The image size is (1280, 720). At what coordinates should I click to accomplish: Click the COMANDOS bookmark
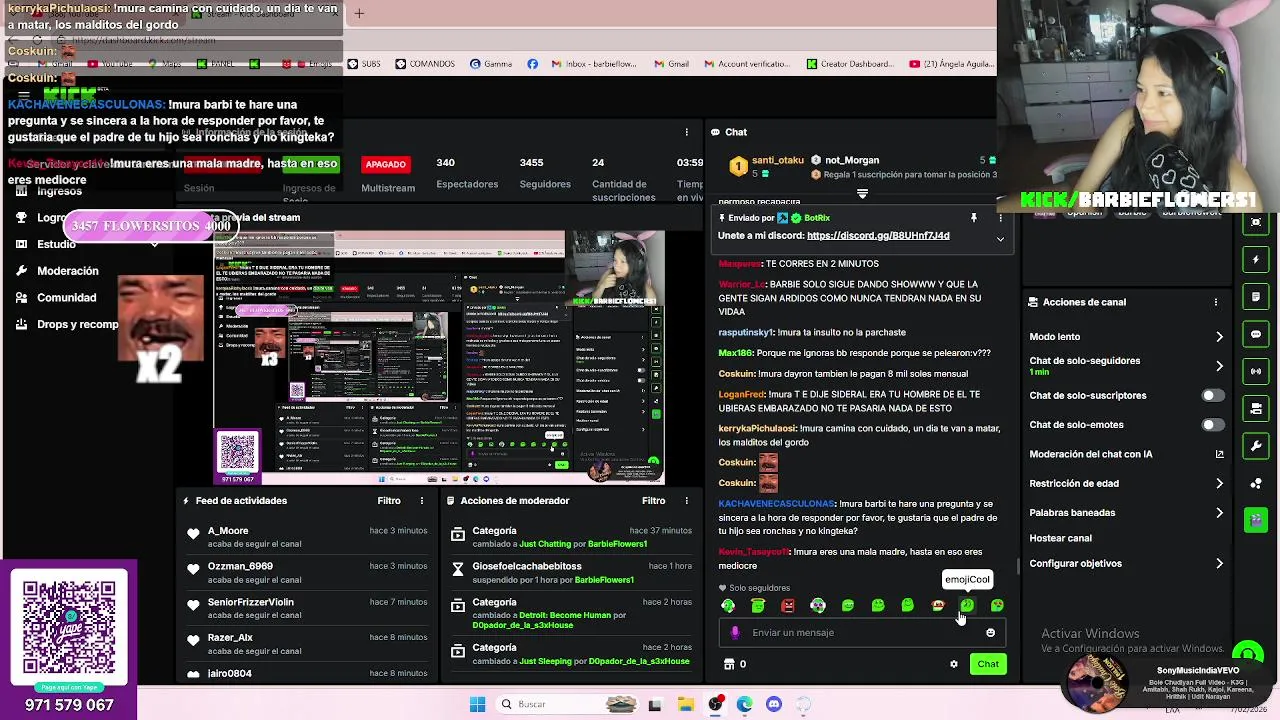coord(424,64)
